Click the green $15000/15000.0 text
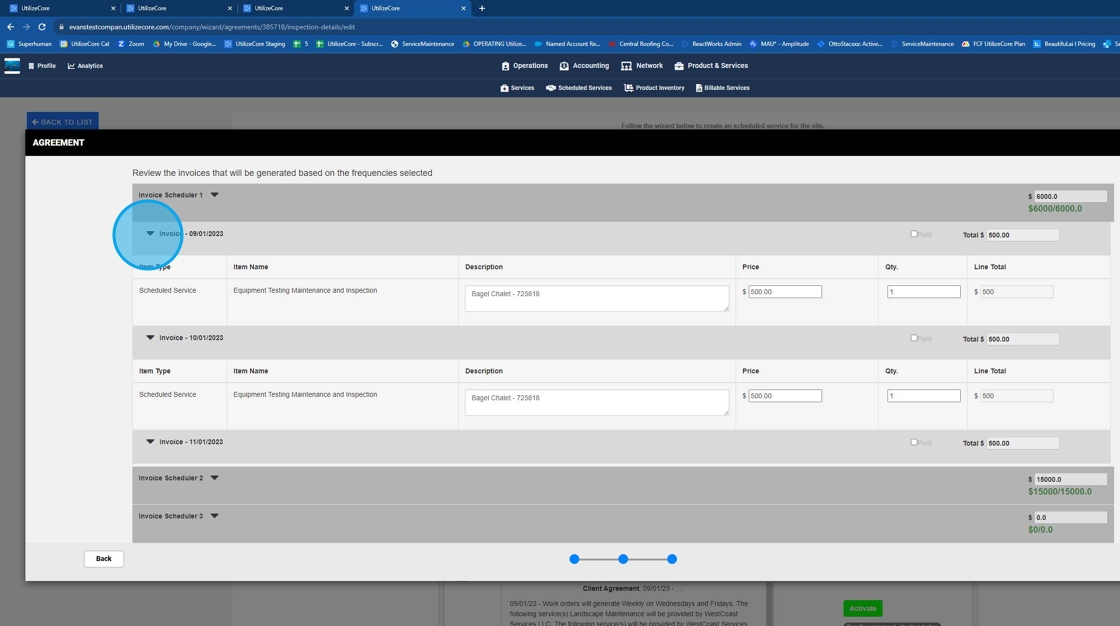This screenshot has width=1120, height=626. [x=1060, y=492]
